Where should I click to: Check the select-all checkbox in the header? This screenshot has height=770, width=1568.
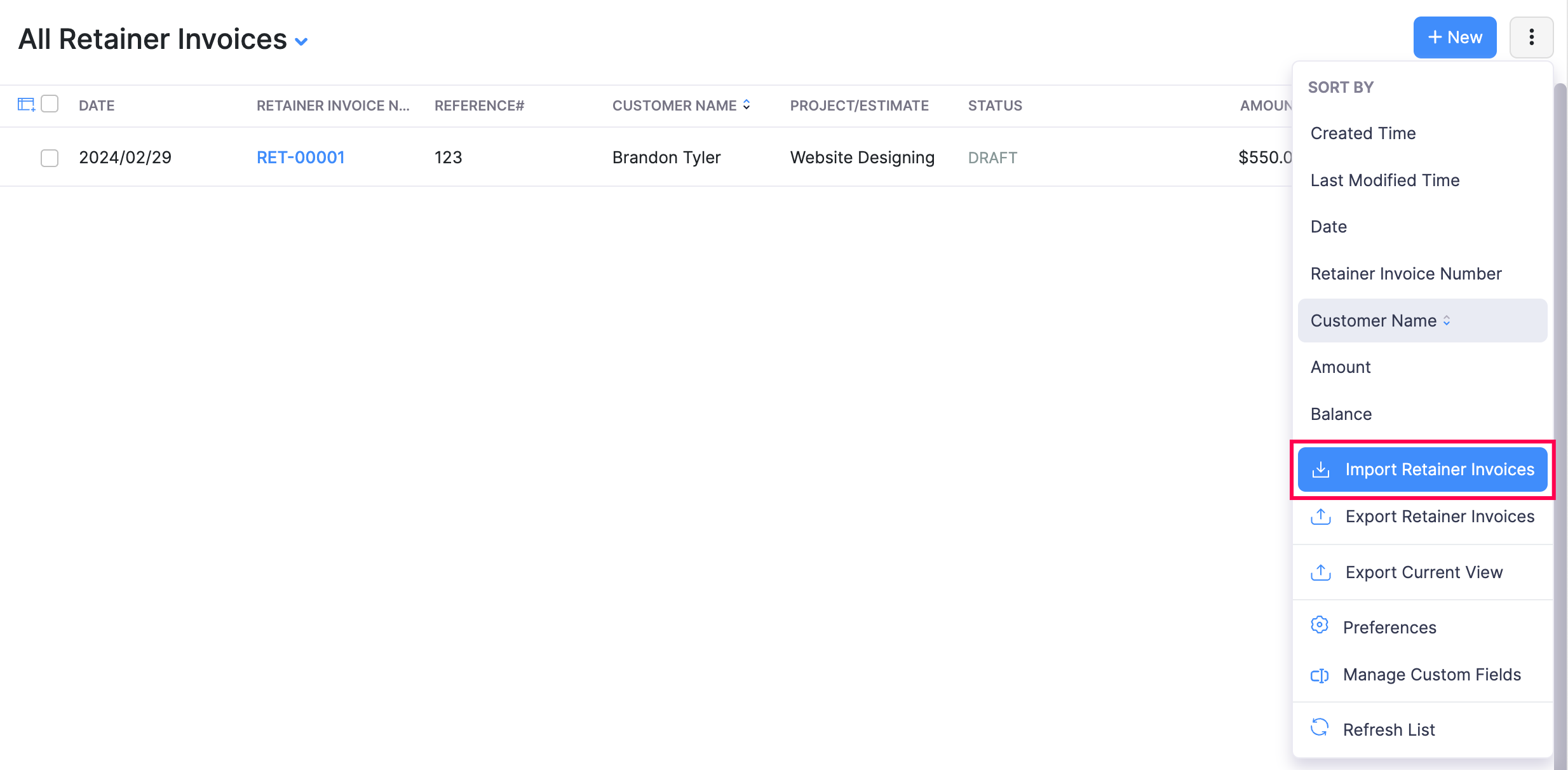[x=50, y=102]
